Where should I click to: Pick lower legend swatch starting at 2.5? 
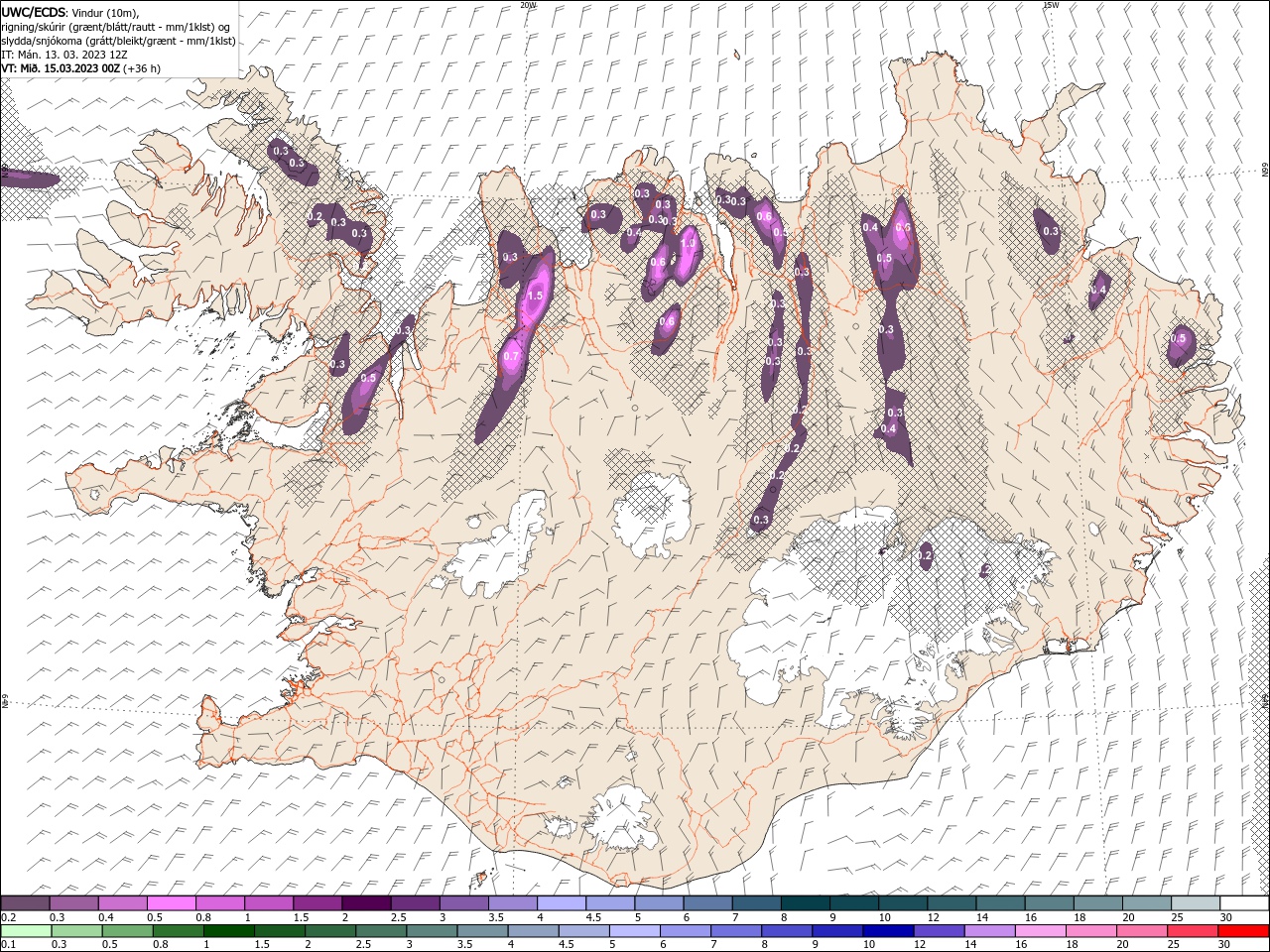pos(380,931)
